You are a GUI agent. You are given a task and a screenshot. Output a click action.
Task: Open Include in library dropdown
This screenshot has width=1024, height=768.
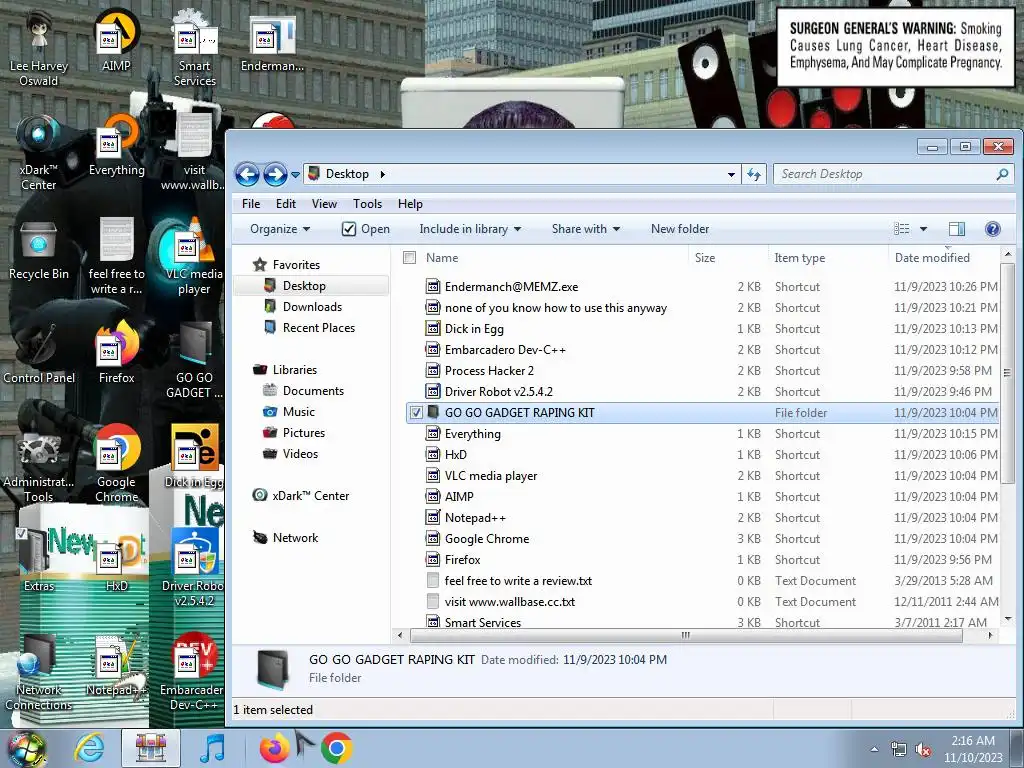(x=470, y=229)
